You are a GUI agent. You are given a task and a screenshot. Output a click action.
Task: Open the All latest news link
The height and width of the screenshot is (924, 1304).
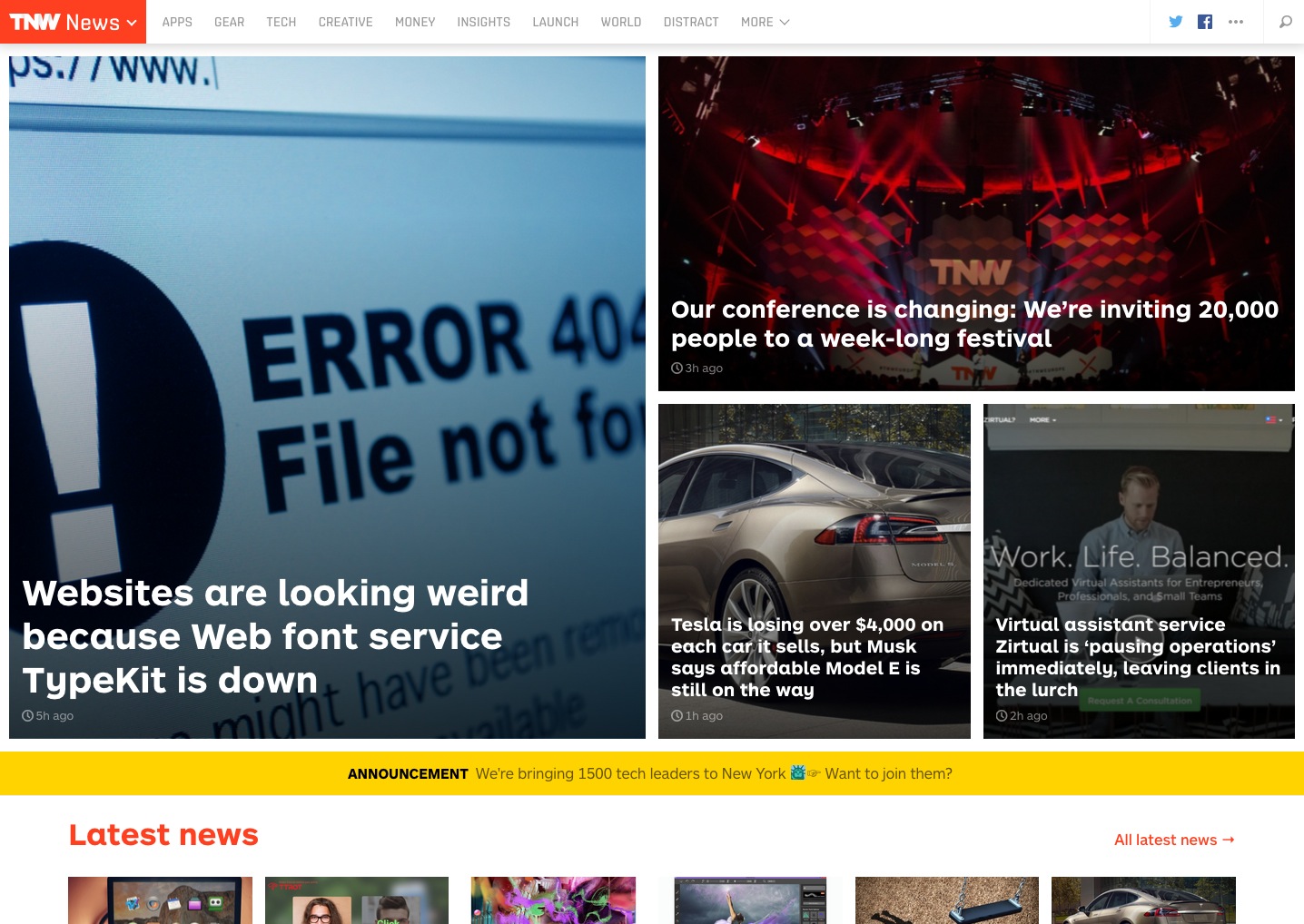point(1173,840)
